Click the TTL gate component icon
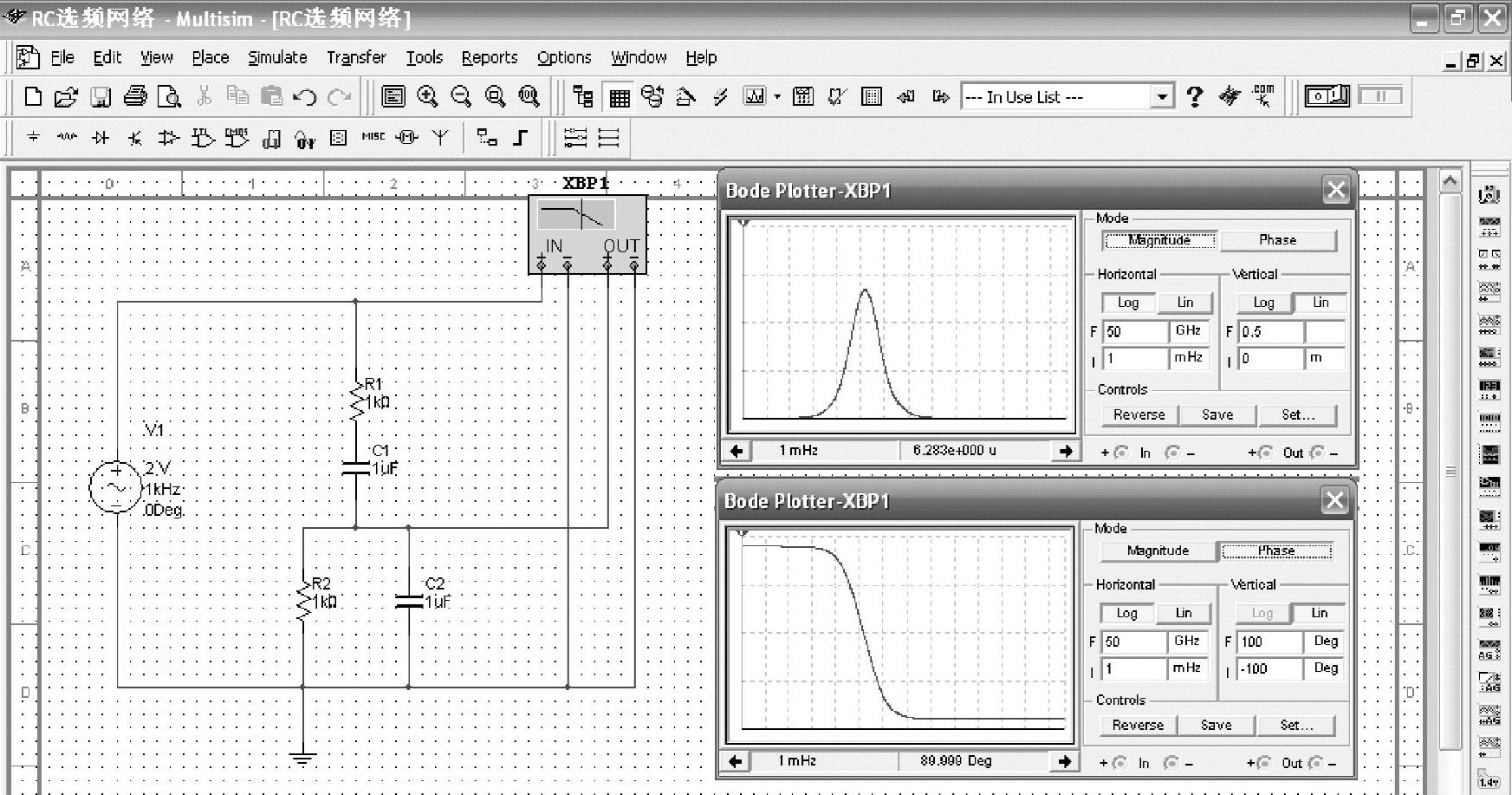This screenshot has width=1512, height=795. (202, 138)
